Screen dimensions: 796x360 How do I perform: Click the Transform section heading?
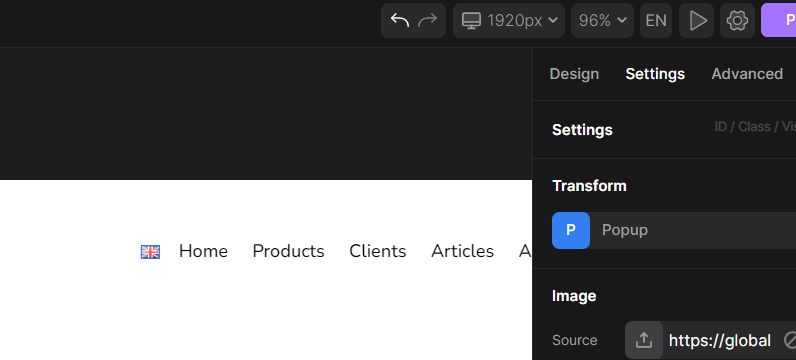(x=589, y=186)
